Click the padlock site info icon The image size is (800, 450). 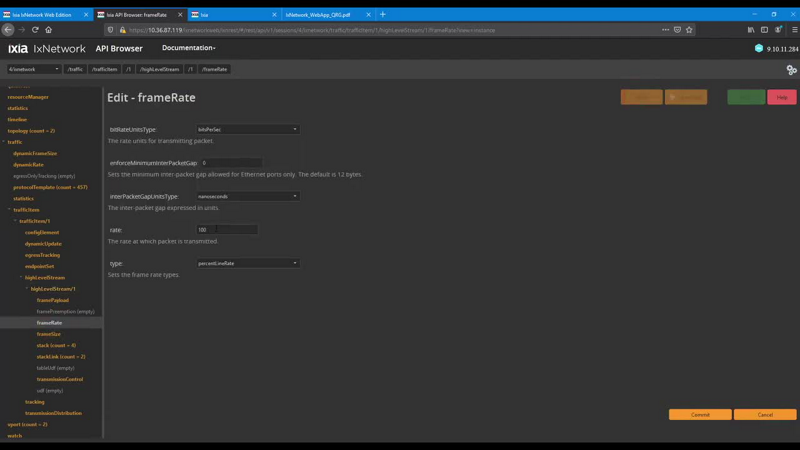click(x=122, y=30)
